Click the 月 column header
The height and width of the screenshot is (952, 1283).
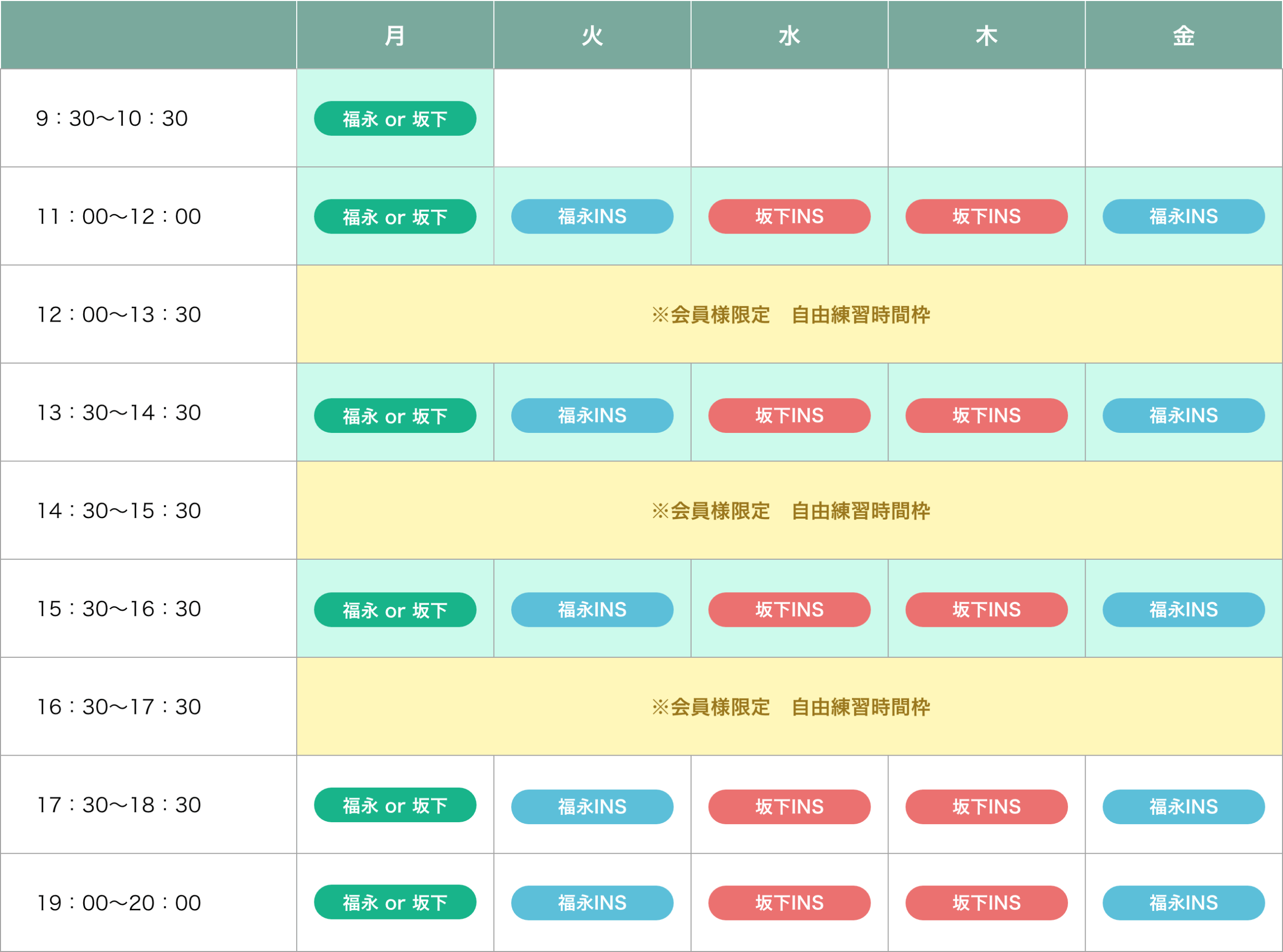click(395, 36)
